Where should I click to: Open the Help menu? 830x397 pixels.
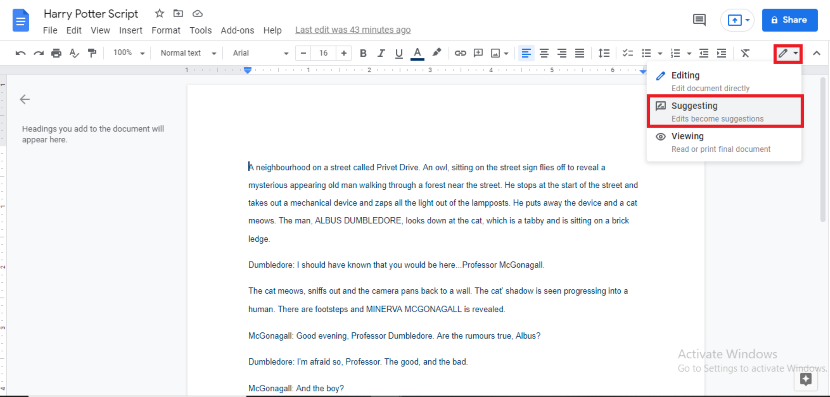272,30
